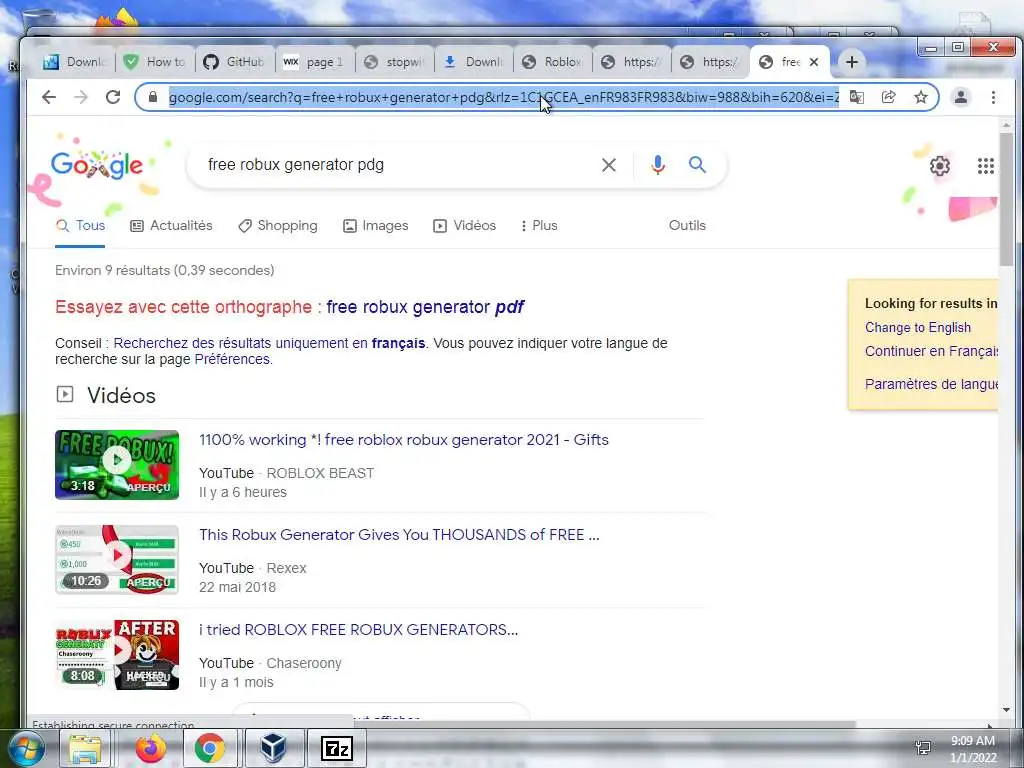
Task: Click the scrollbar down arrow
Action: (x=1006, y=710)
